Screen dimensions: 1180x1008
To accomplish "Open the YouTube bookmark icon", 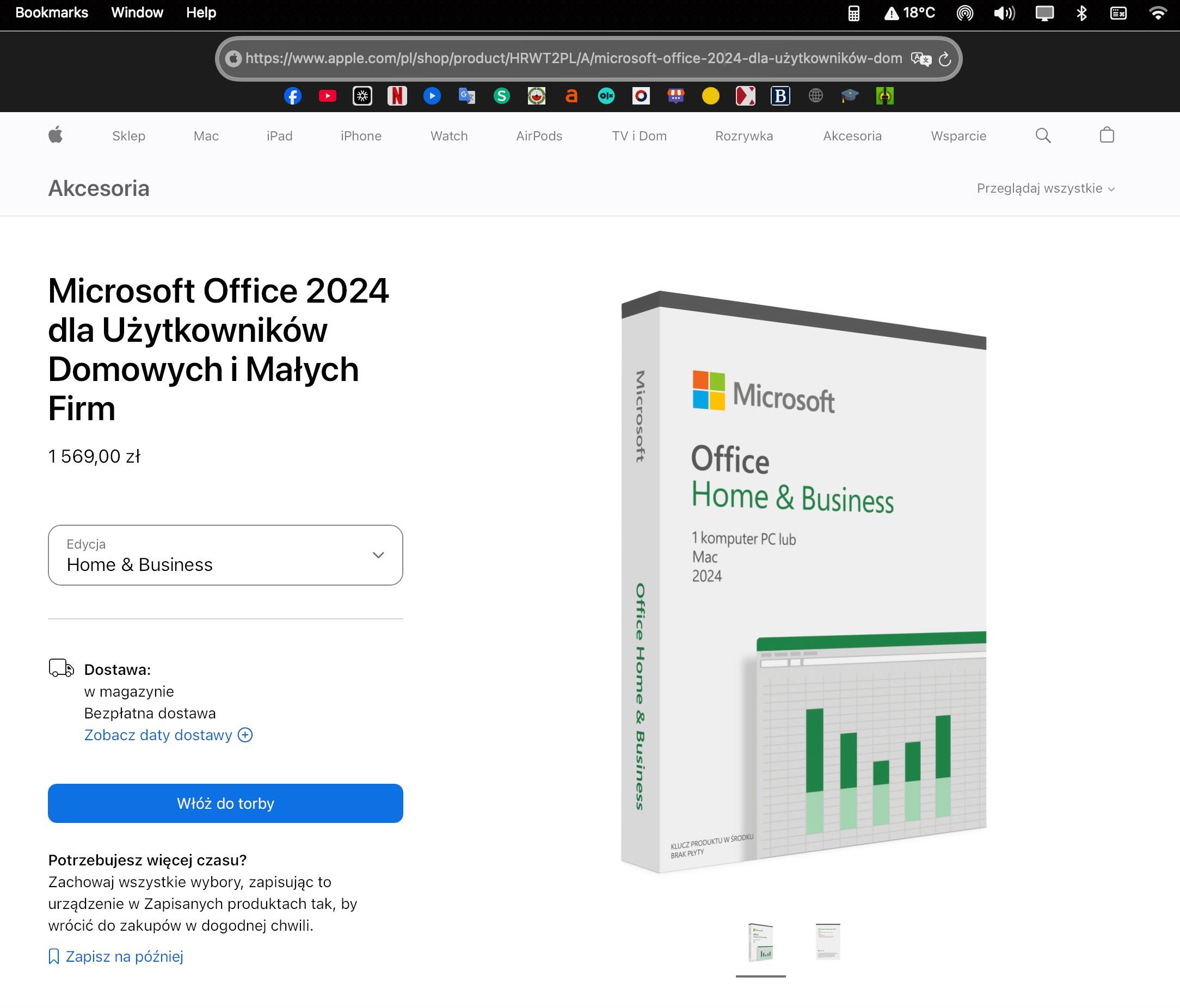I will [x=328, y=96].
